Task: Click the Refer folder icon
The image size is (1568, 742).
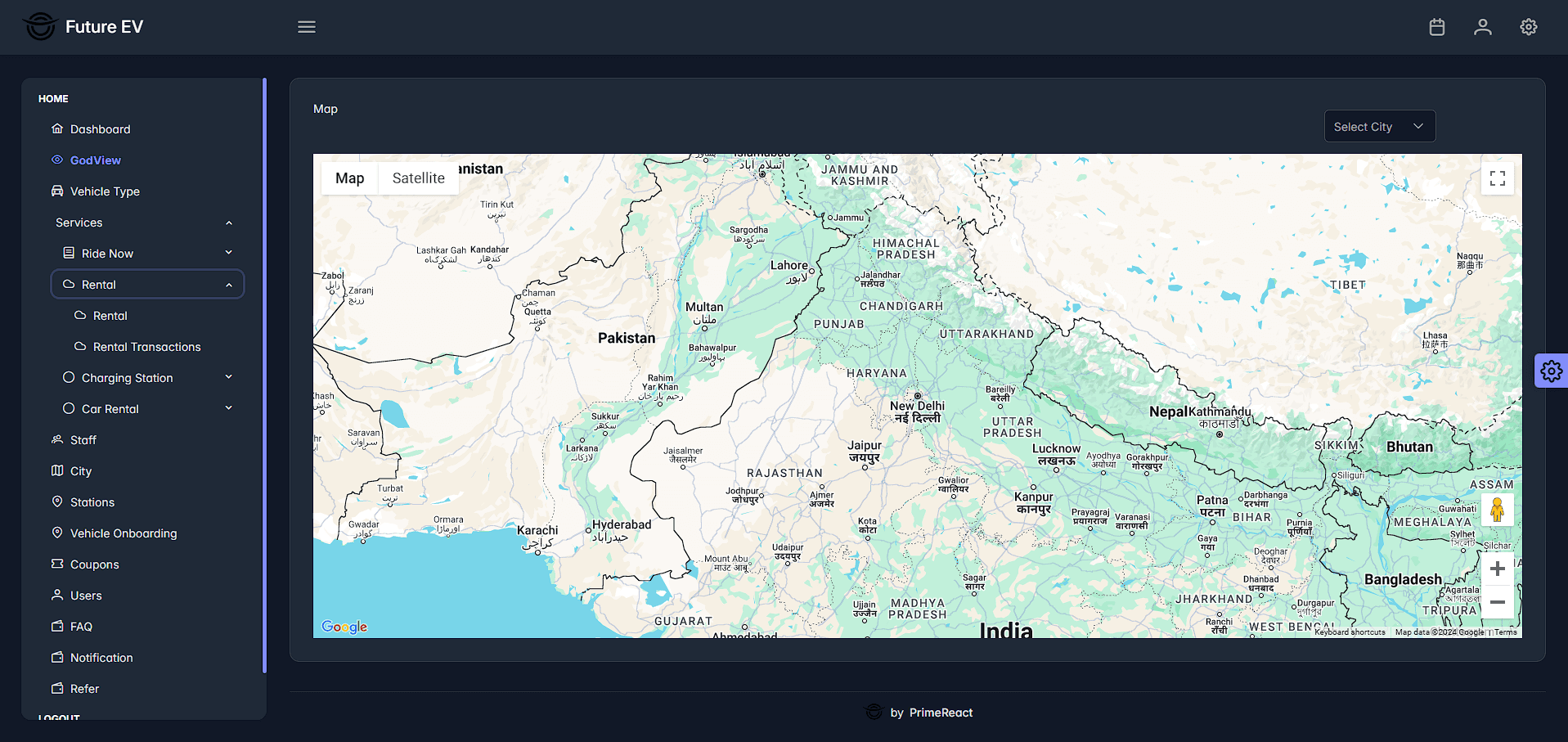Action: tap(57, 688)
